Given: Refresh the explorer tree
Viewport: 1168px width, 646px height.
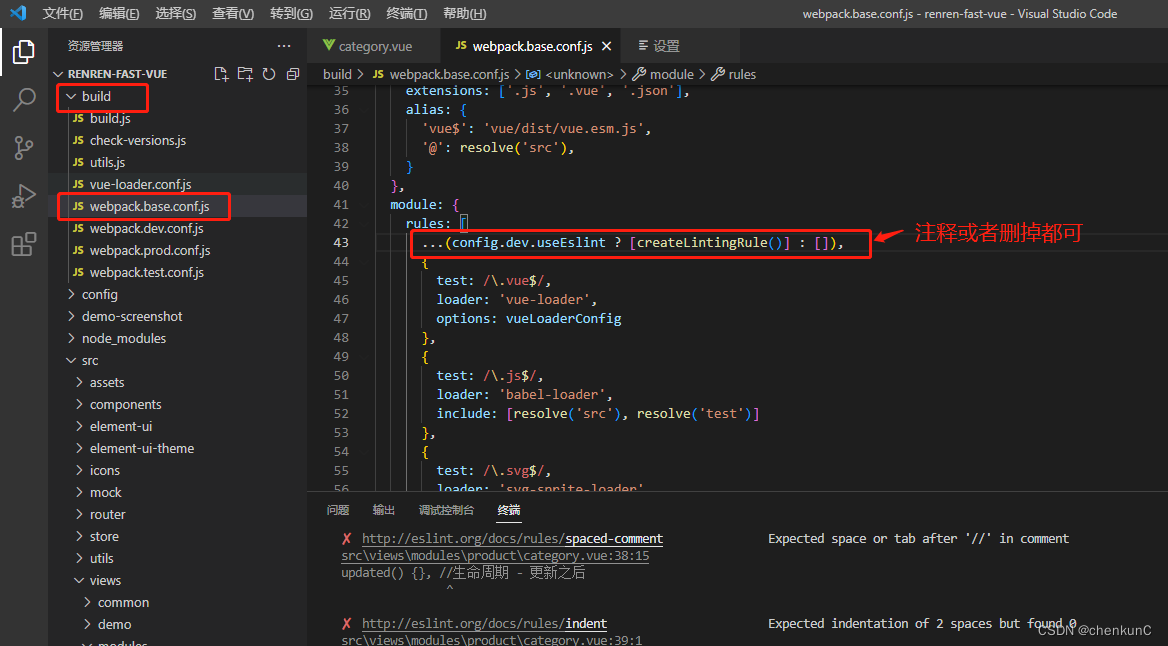Looking at the screenshot, I should [x=269, y=74].
